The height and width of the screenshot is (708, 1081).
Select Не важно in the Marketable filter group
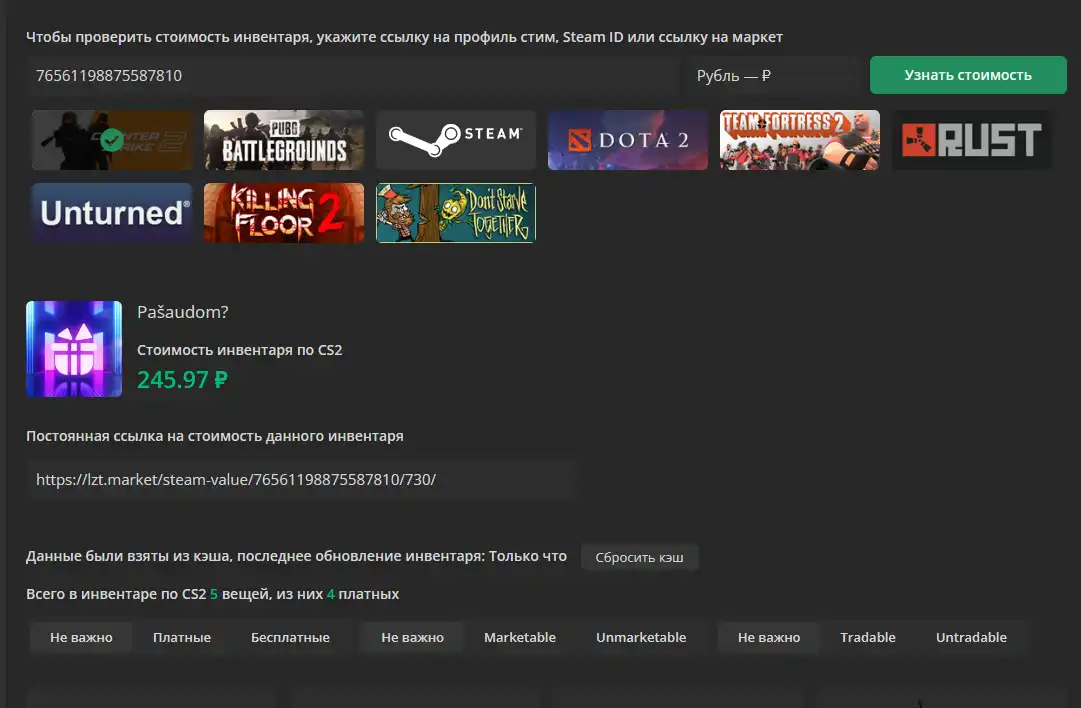pyautogui.click(x=412, y=638)
